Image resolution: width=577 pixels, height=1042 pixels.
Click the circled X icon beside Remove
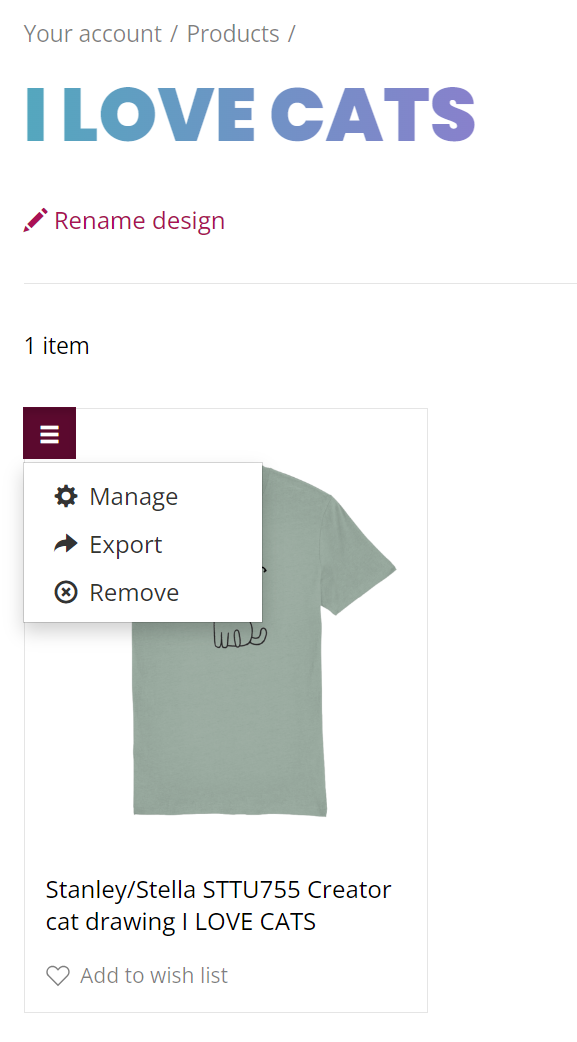65,592
